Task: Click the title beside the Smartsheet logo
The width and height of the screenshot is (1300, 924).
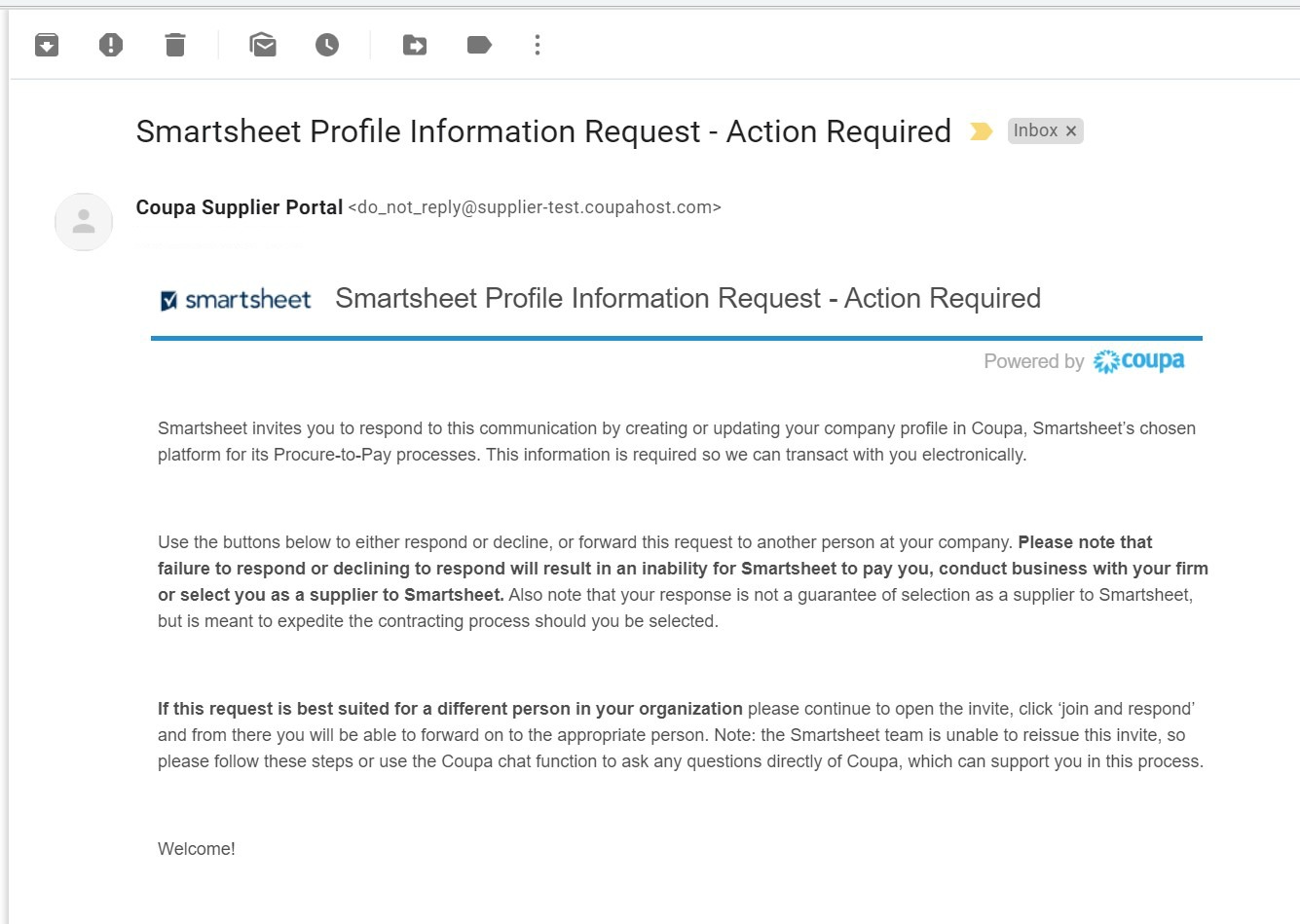Action: pos(687,298)
